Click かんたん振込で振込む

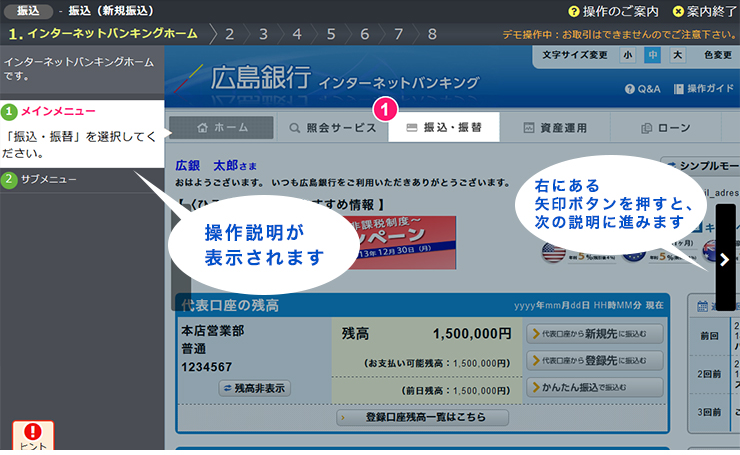pyautogui.click(x=595, y=387)
